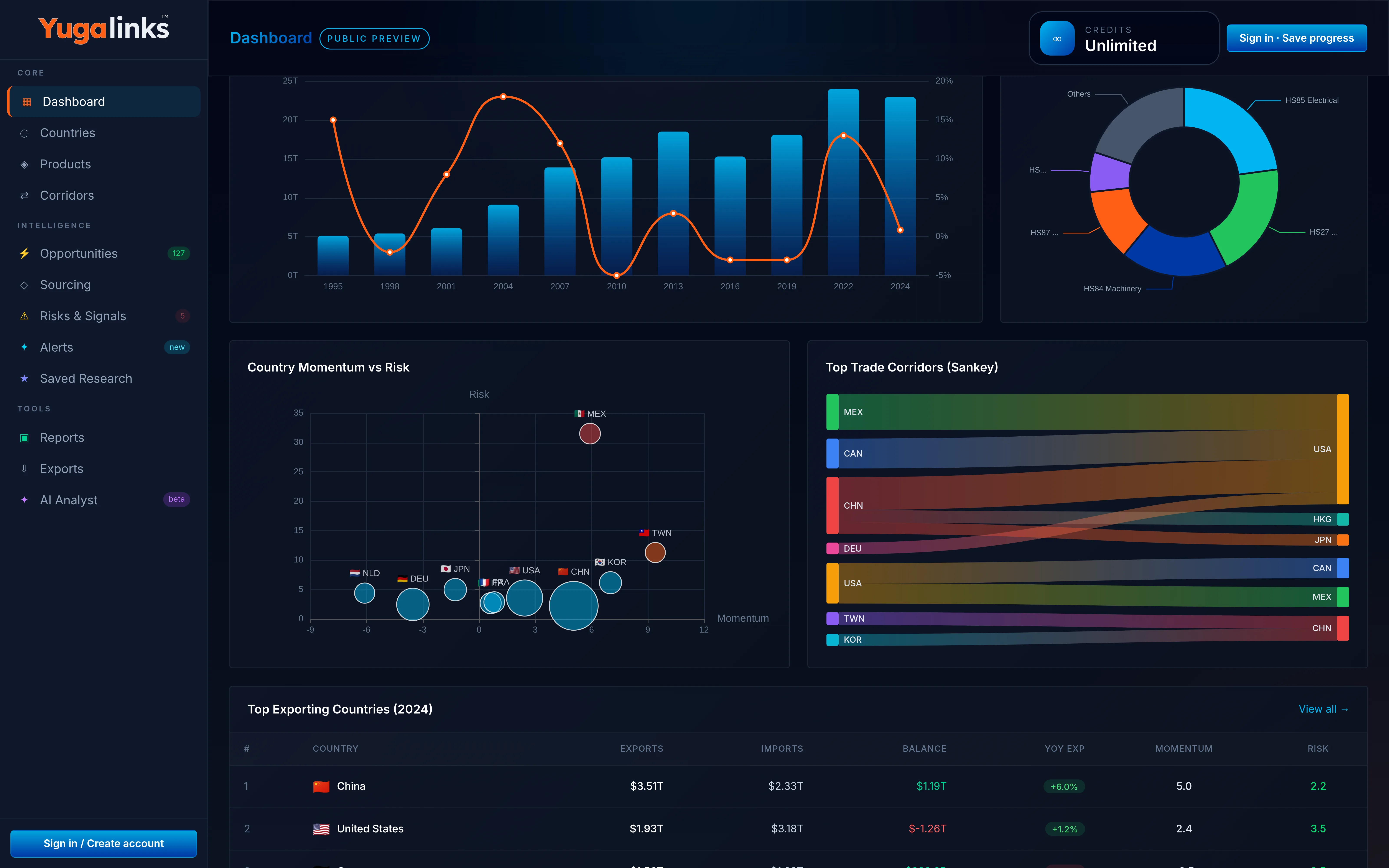Image resolution: width=1389 pixels, height=868 pixels.
Task: Click the United States flag in table
Action: [321, 829]
